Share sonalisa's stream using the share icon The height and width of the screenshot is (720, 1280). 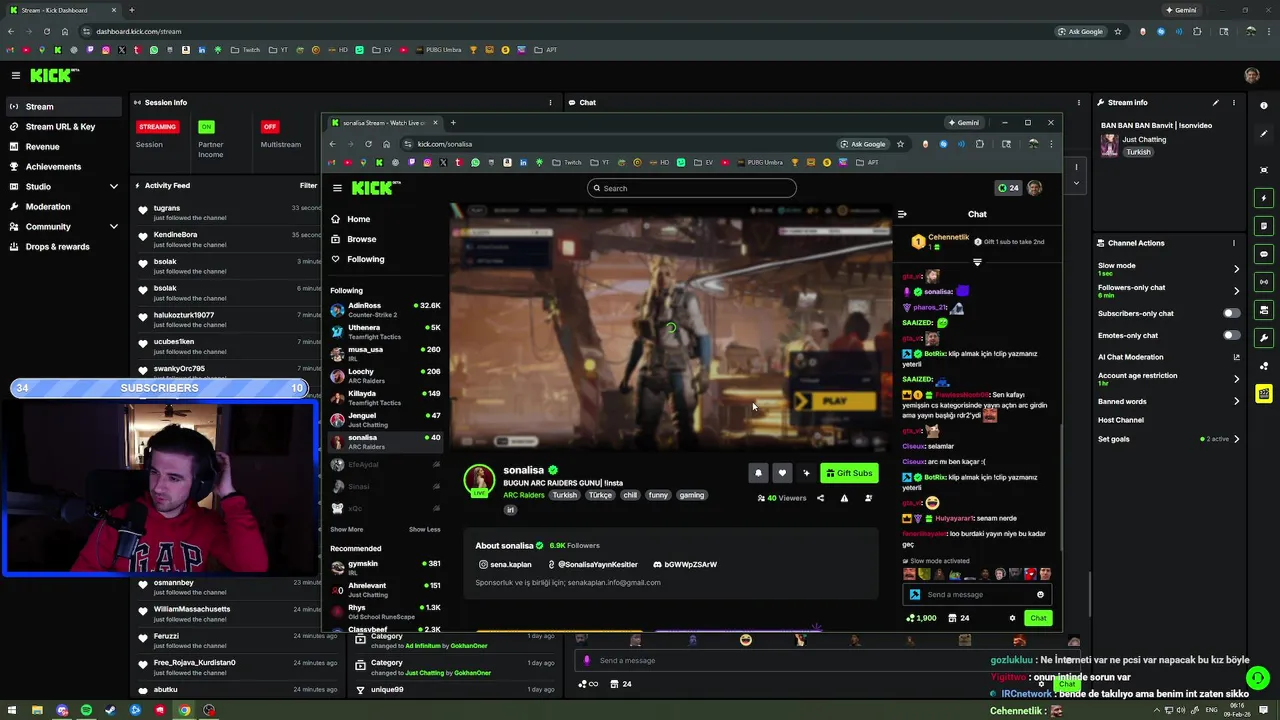point(820,498)
